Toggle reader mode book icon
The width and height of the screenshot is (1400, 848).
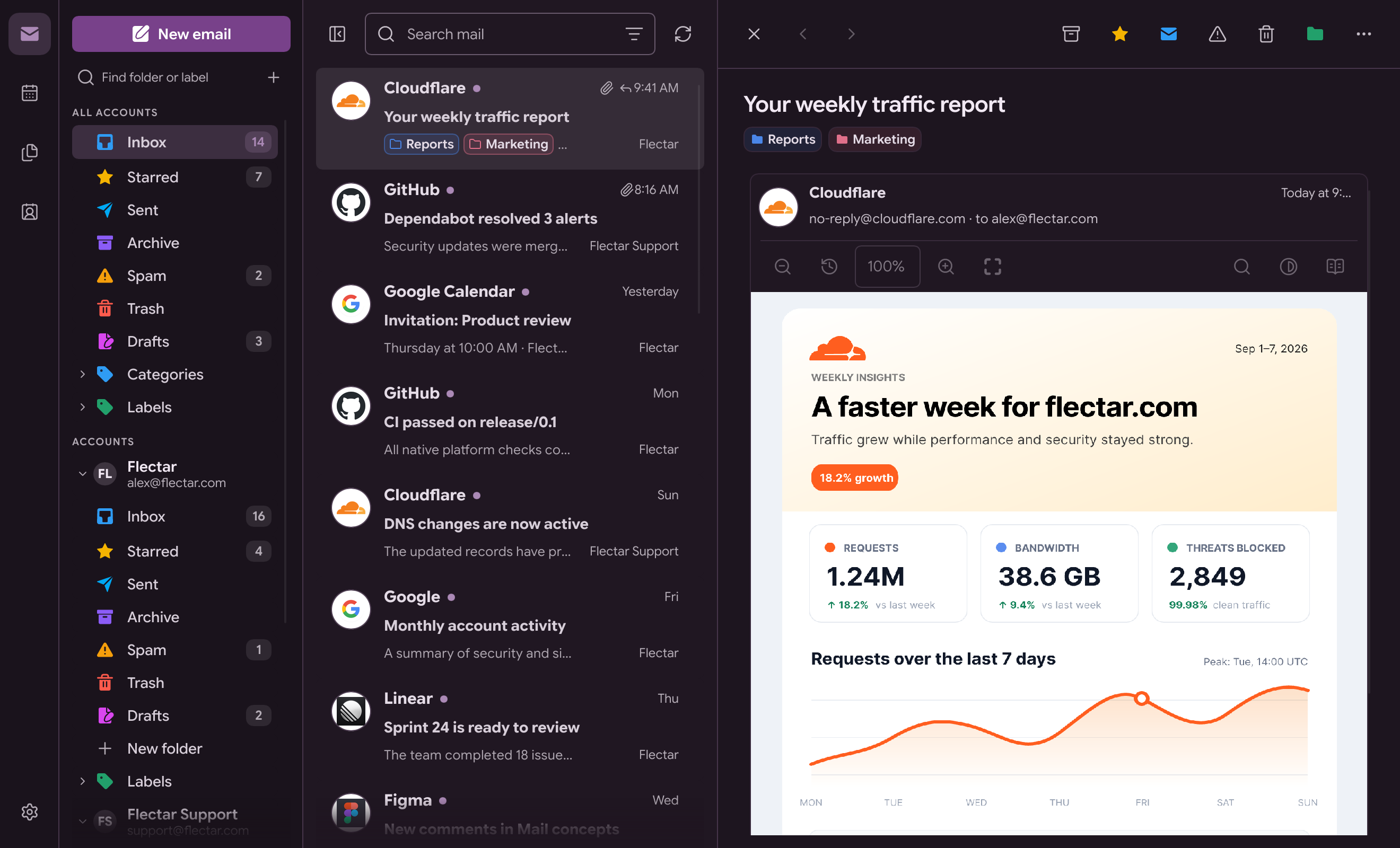[x=1335, y=267]
